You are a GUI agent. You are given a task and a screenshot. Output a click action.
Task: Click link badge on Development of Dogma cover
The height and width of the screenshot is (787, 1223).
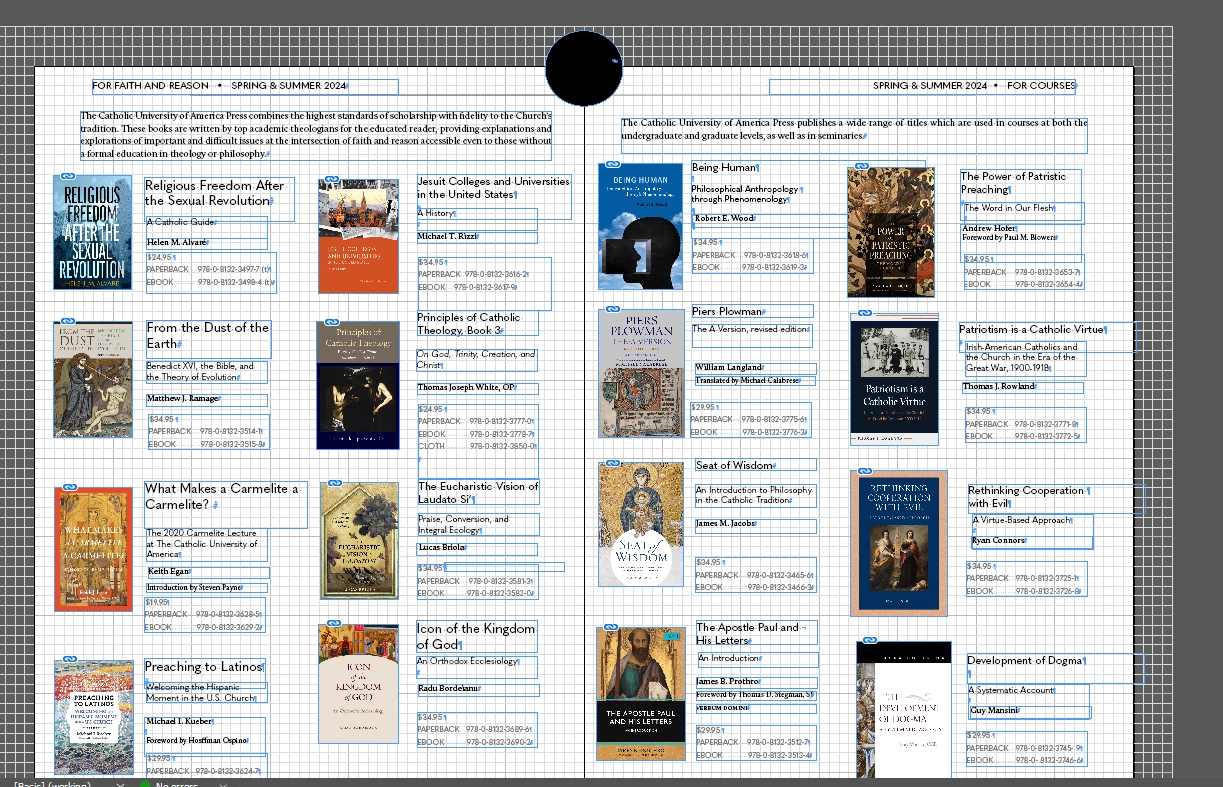pyautogui.click(x=870, y=640)
